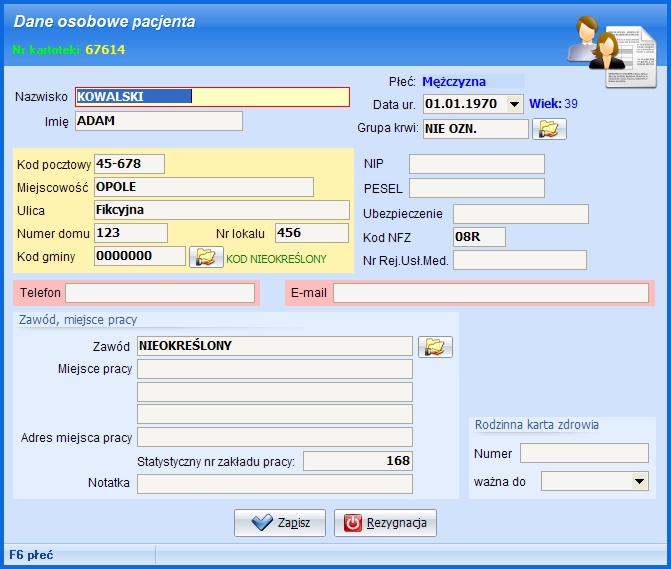
Task: Select the Imię field containing ADAM
Action: click(158, 121)
